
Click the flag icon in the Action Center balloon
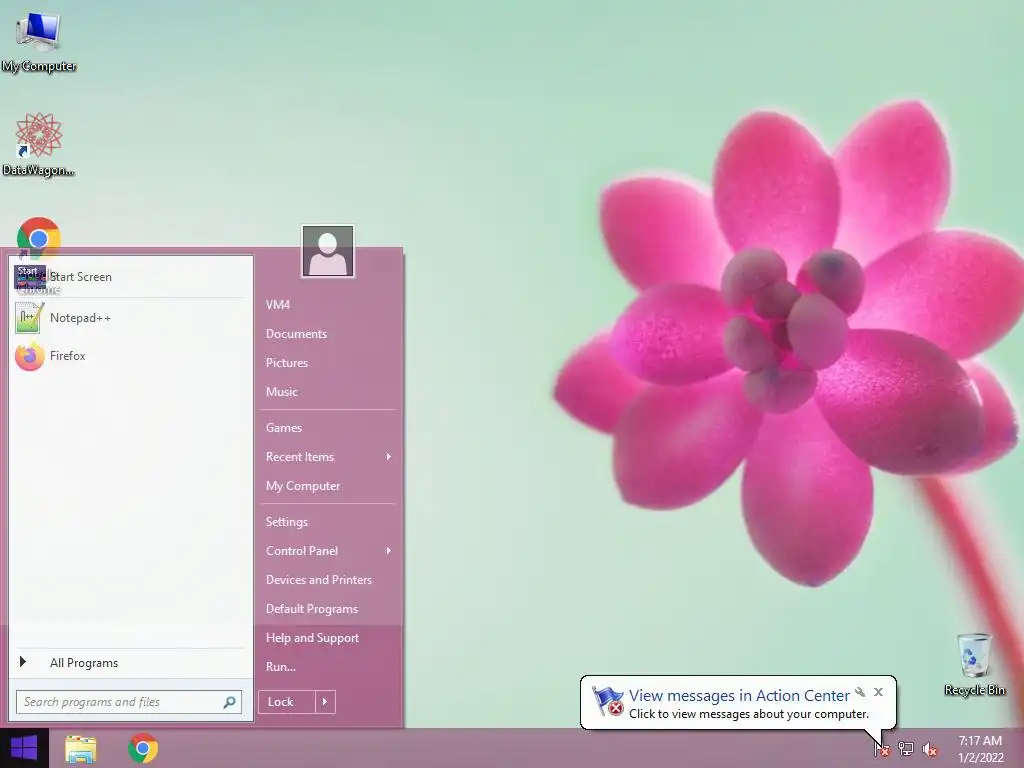coord(607,701)
